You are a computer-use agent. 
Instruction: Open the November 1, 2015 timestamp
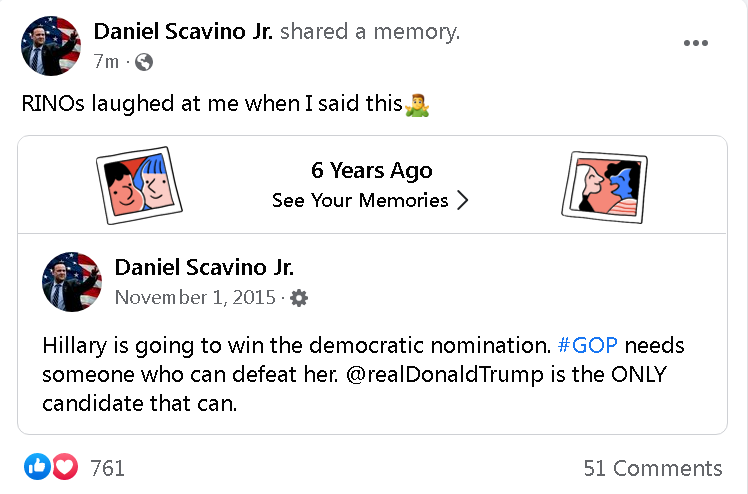195,298
